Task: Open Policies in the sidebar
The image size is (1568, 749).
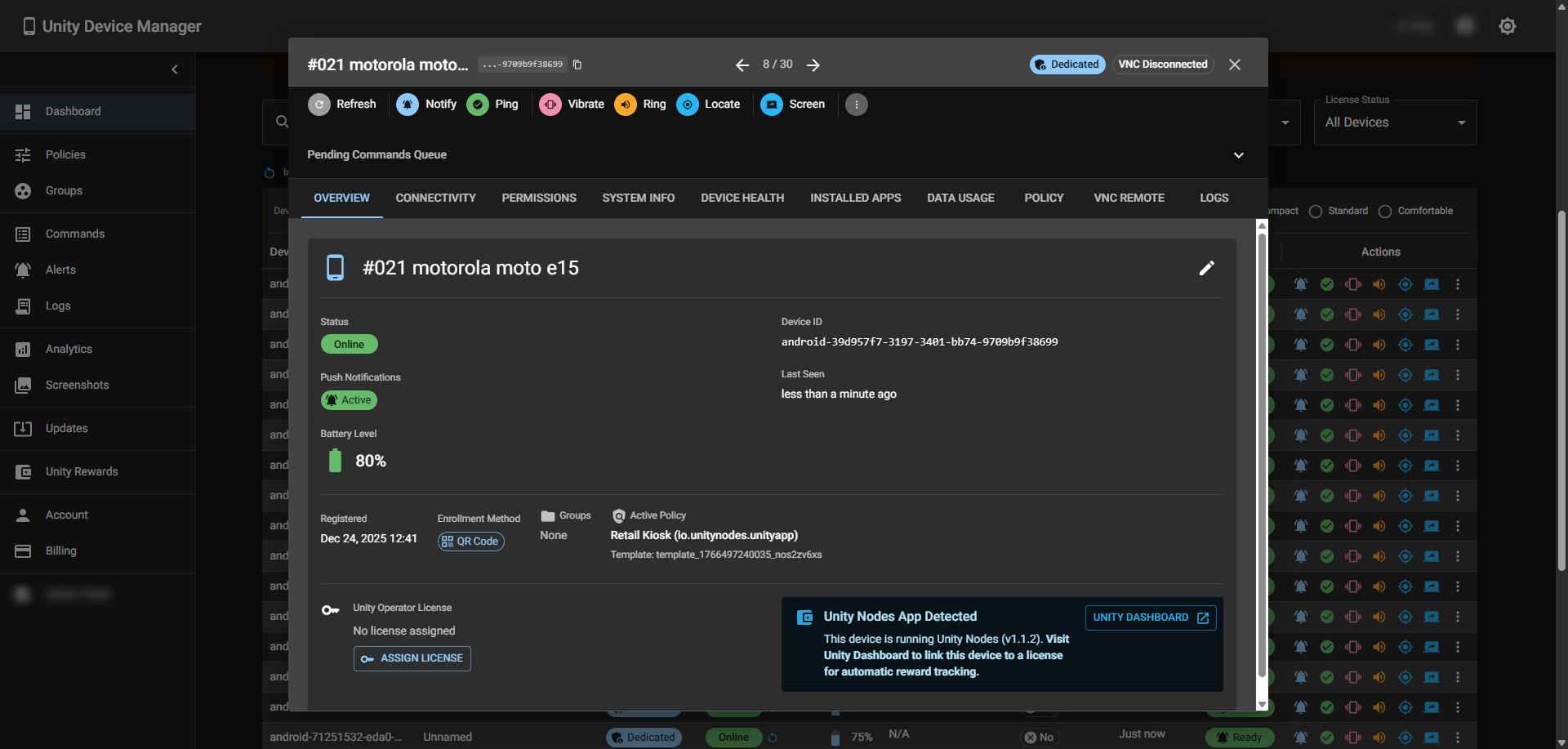Action: tap(98, 154)
